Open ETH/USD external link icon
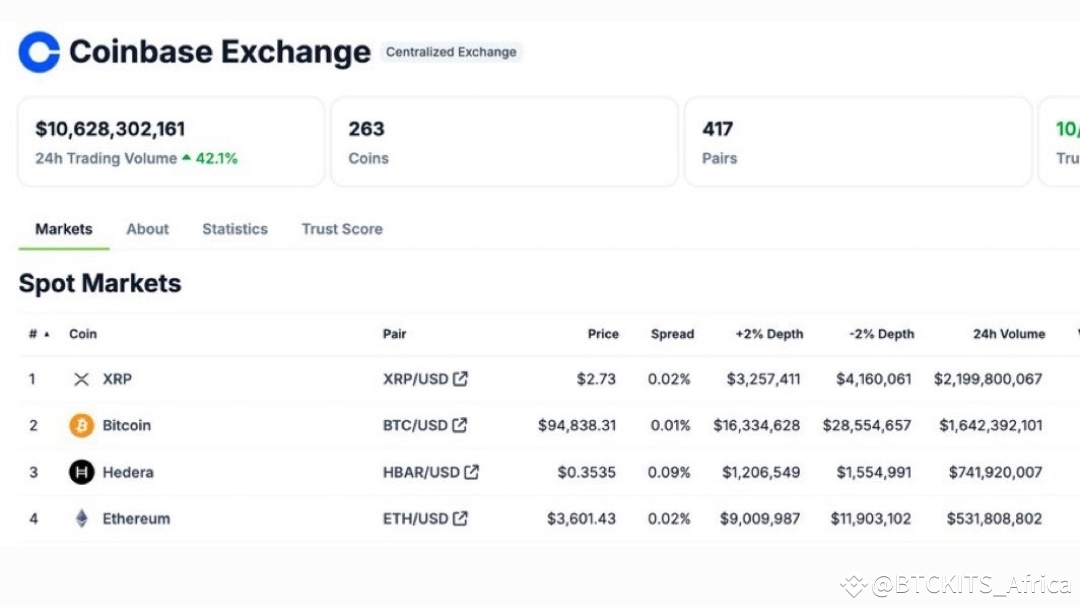Screen dimensions: 1080x607 460,518
